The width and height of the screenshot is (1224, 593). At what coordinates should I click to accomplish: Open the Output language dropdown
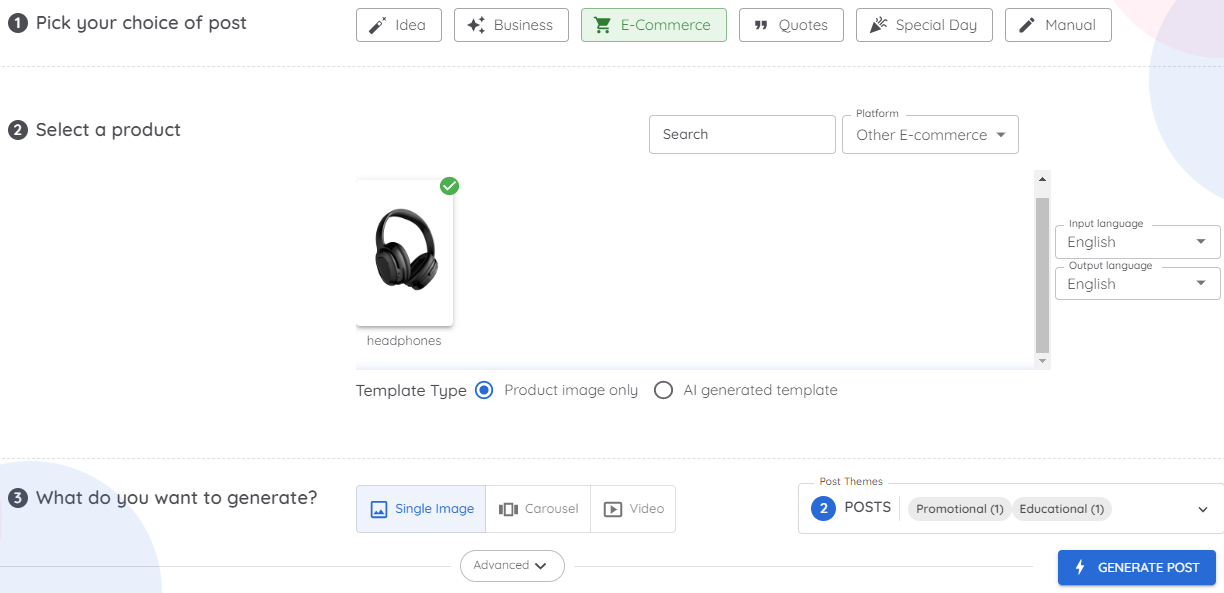1137,283
